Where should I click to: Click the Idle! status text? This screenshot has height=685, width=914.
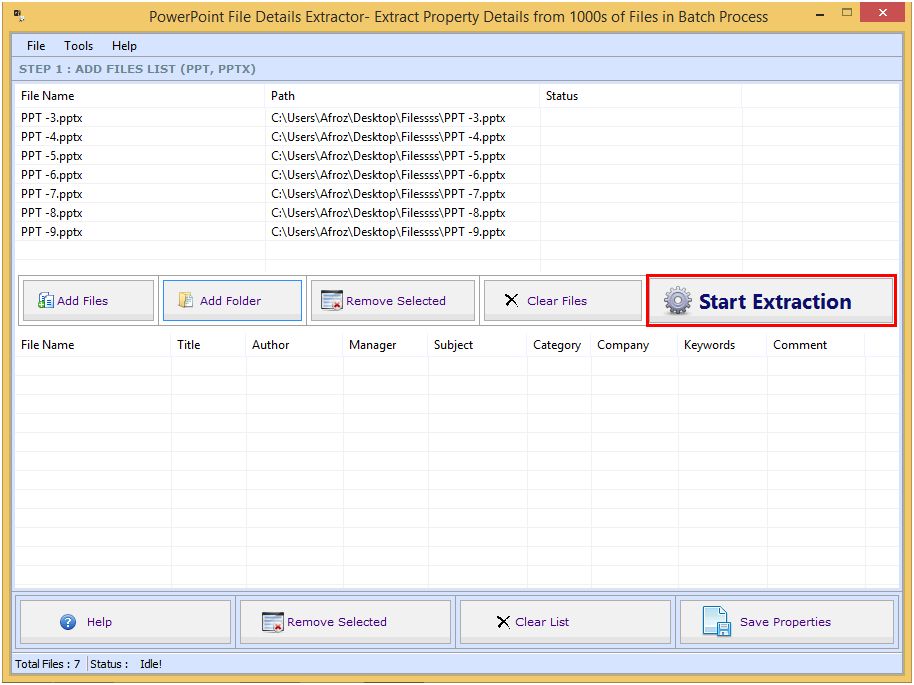click(150, 663)
